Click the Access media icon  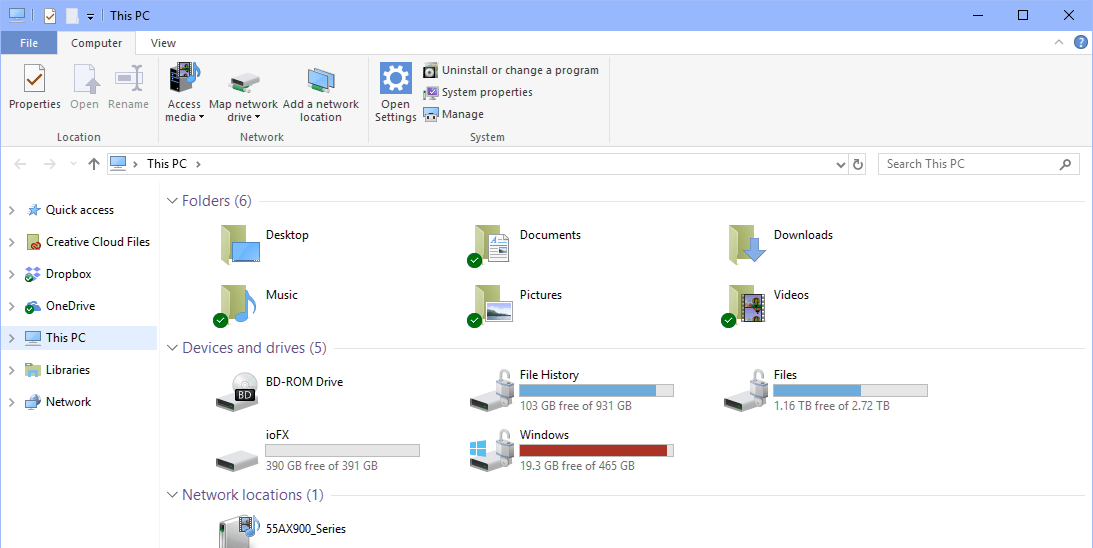pos(184,77)
